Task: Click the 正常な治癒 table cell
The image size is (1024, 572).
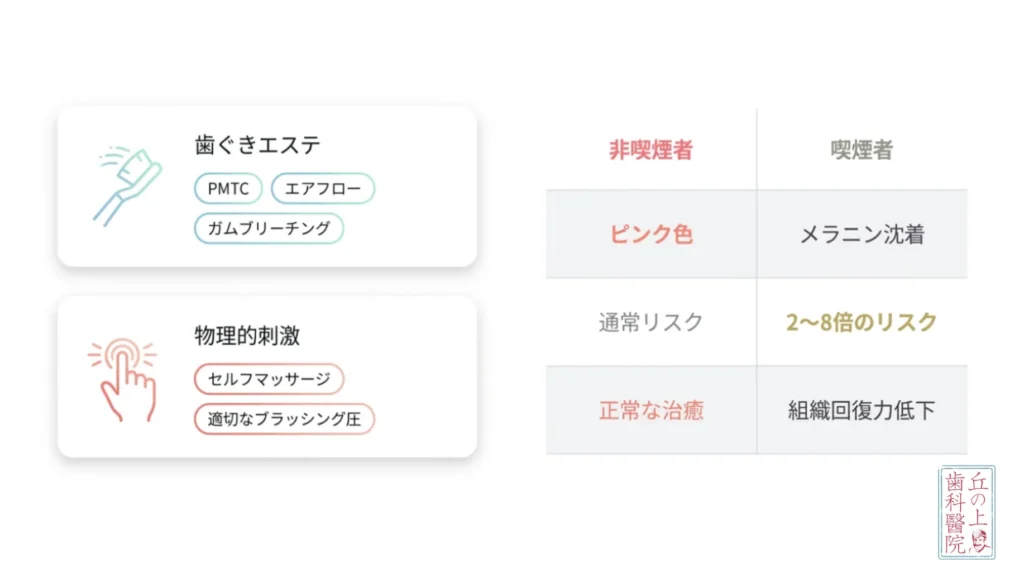Action: click(x=651, y=410)
